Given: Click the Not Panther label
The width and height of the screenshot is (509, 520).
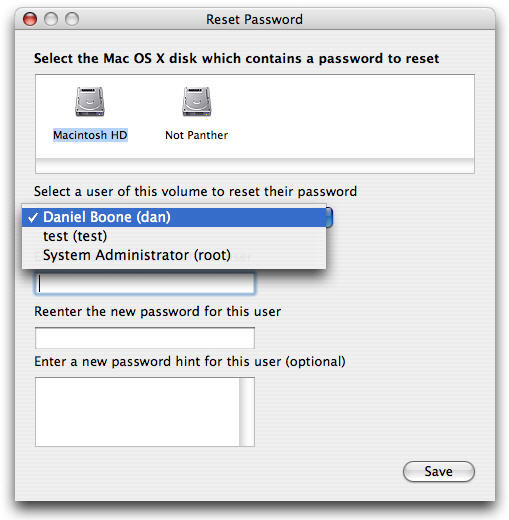Looking at the screenshot, I should [x=197, y=135].
